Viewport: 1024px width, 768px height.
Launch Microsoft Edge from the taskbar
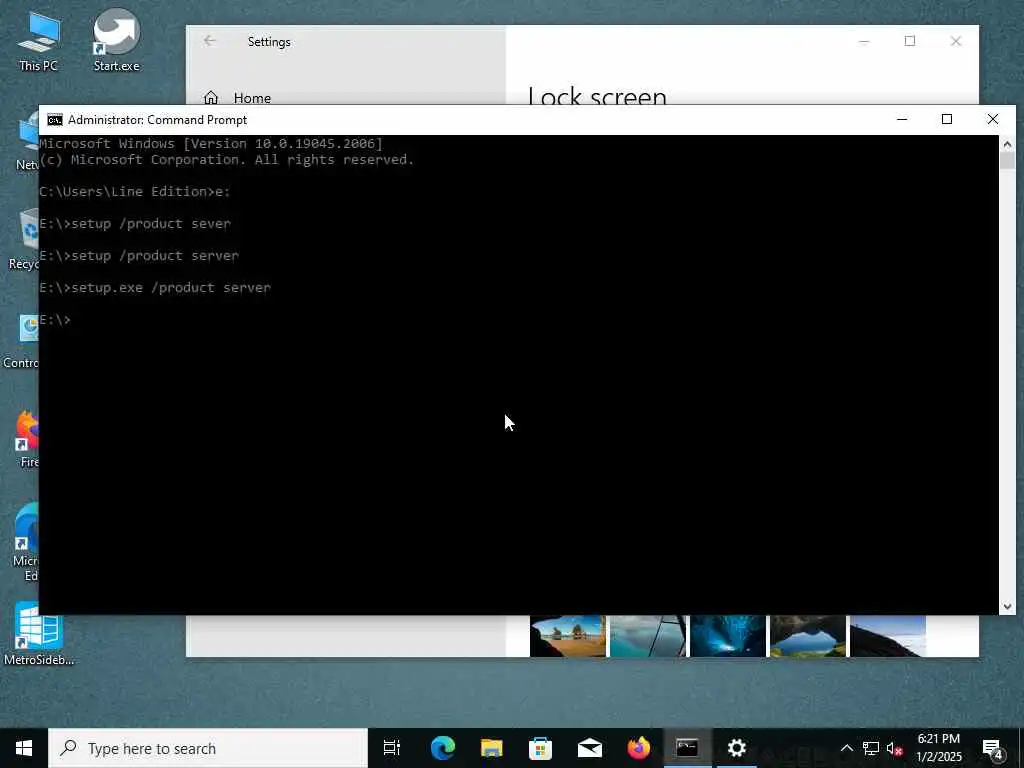click(x=443, y=748)
